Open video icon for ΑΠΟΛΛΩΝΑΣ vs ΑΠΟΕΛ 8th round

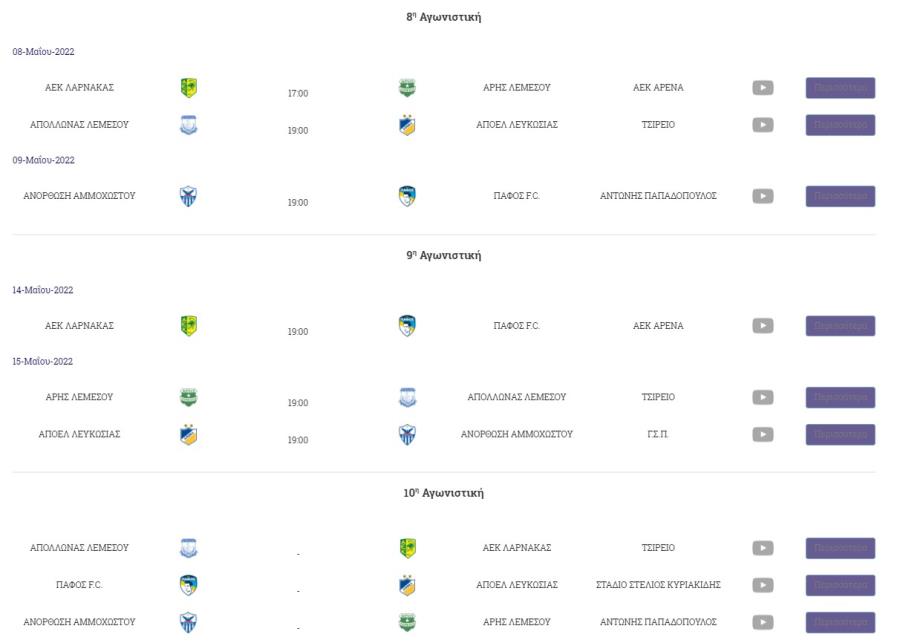click(763, 125)
